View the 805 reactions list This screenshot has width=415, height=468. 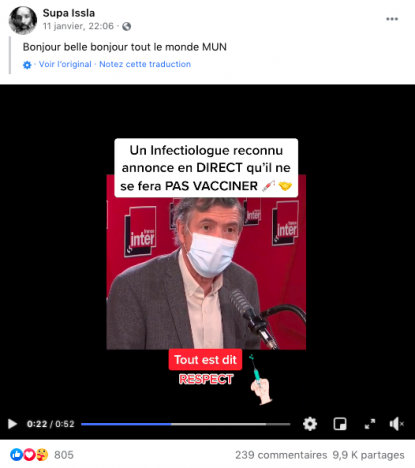[x=64, y=455]
